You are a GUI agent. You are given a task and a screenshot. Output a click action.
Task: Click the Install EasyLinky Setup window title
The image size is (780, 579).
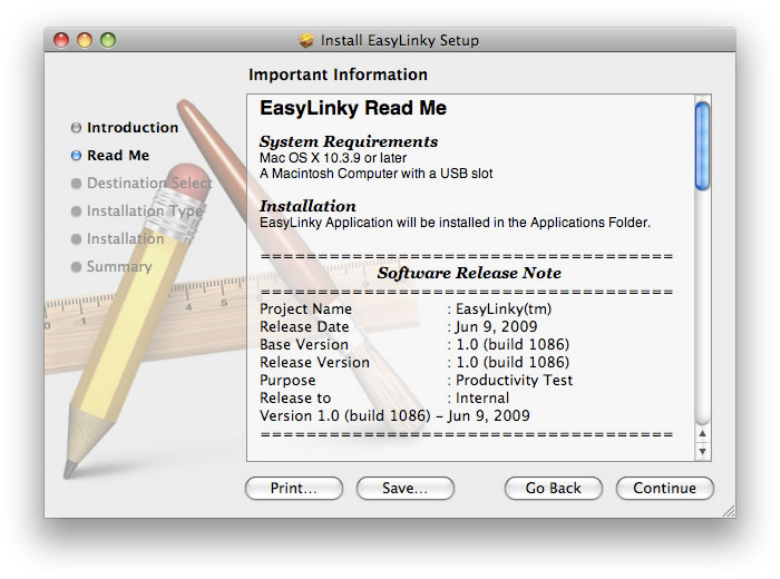click(399, 40)
